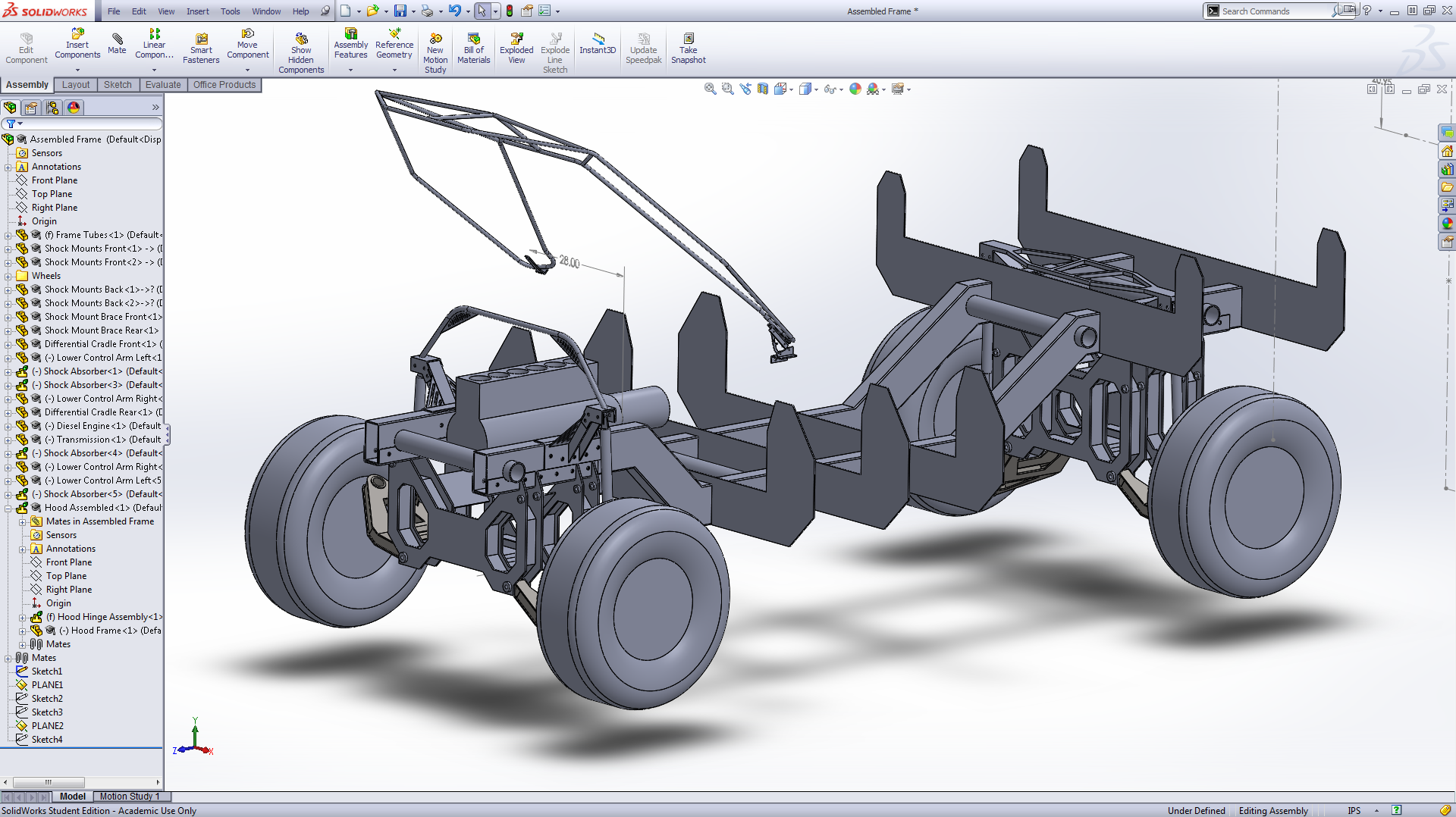Image resolution: width=1456 pixels, height=817 pixels.
Task: Expand the manager pane chevrons
Action: pos(155,108)
